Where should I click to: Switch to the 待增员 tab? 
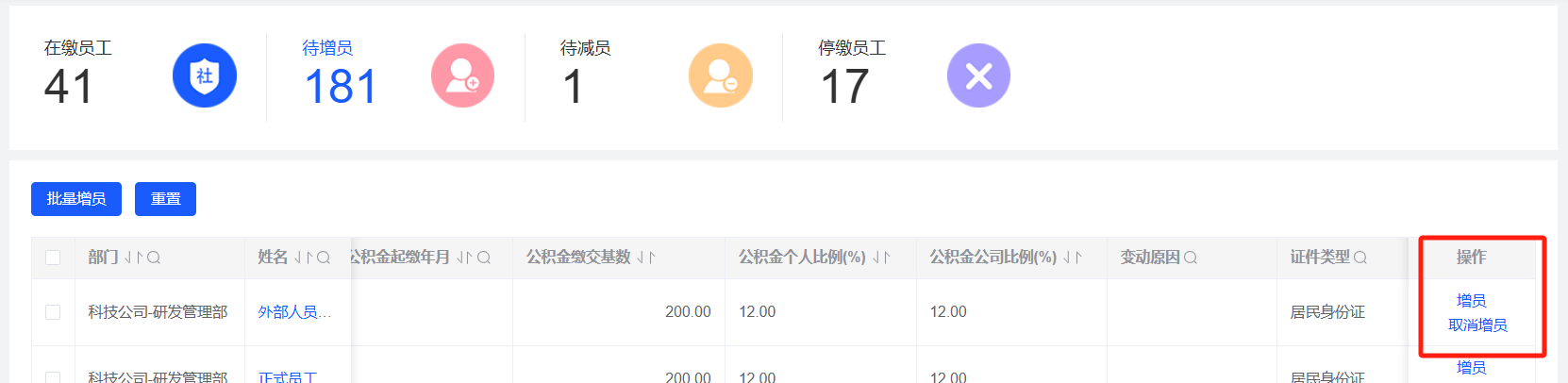[327, 48]
